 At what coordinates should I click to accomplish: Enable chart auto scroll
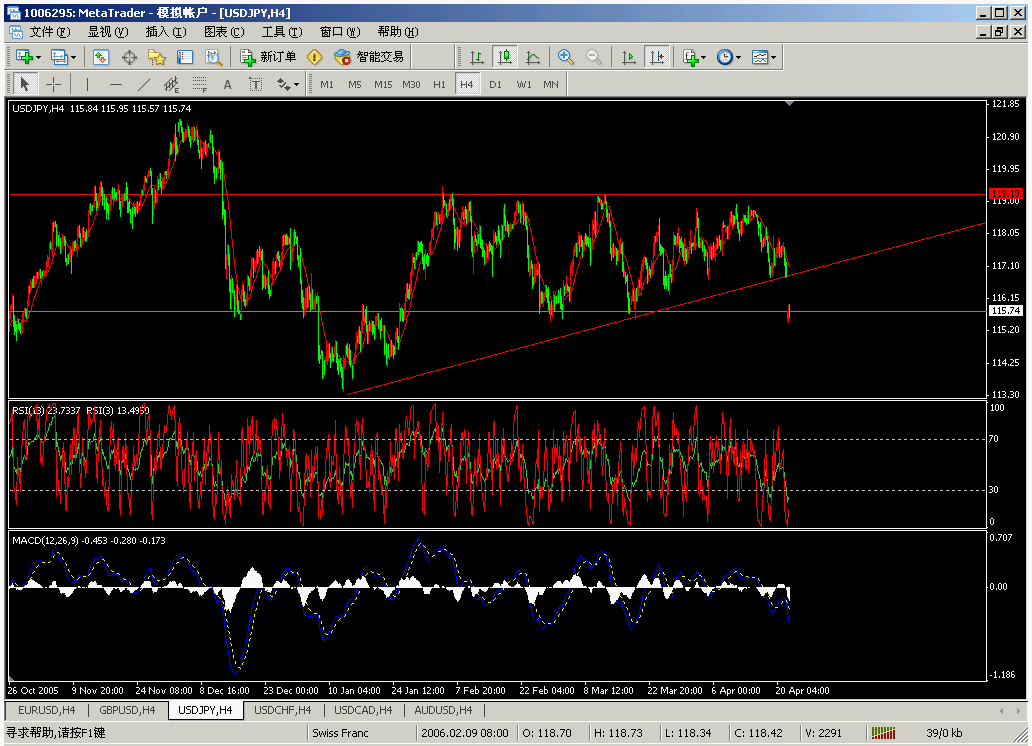627,57
